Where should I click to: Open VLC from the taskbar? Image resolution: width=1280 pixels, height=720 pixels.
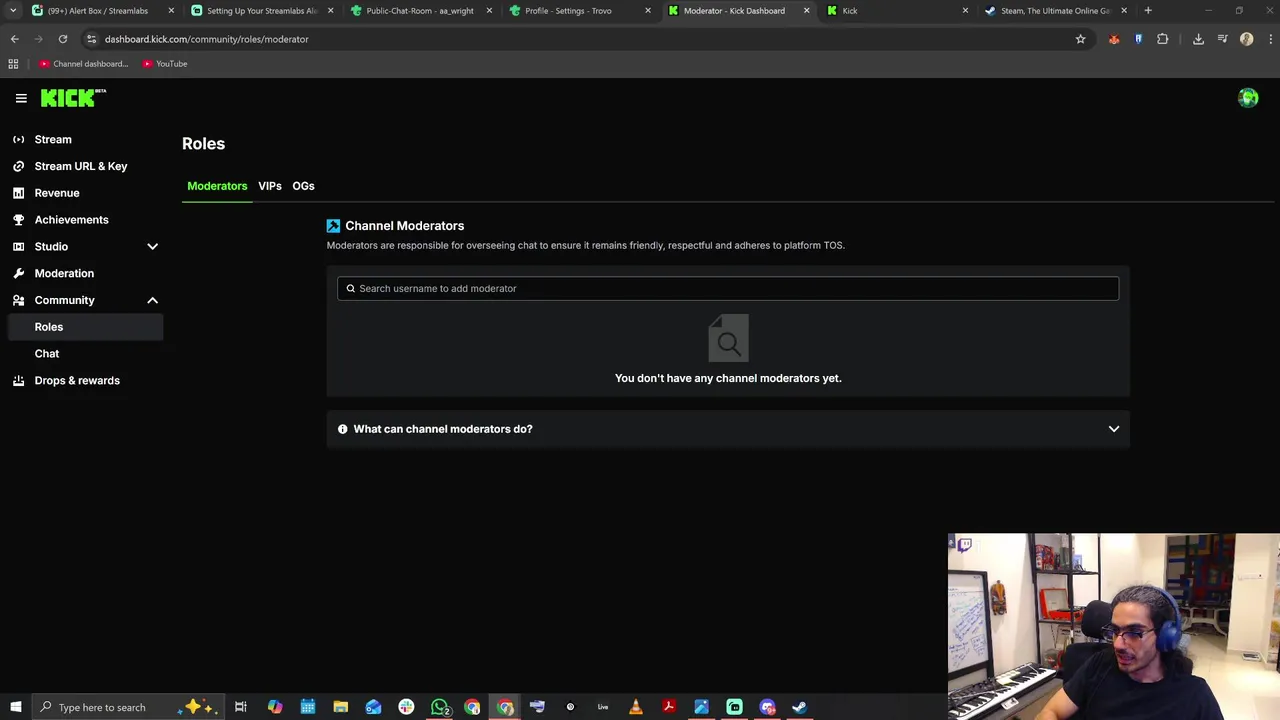636,707
